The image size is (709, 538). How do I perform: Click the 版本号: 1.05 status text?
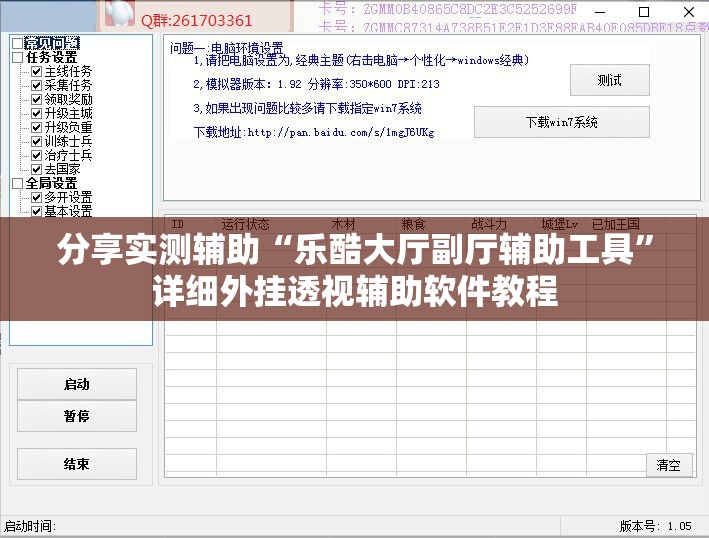point(656,526)
